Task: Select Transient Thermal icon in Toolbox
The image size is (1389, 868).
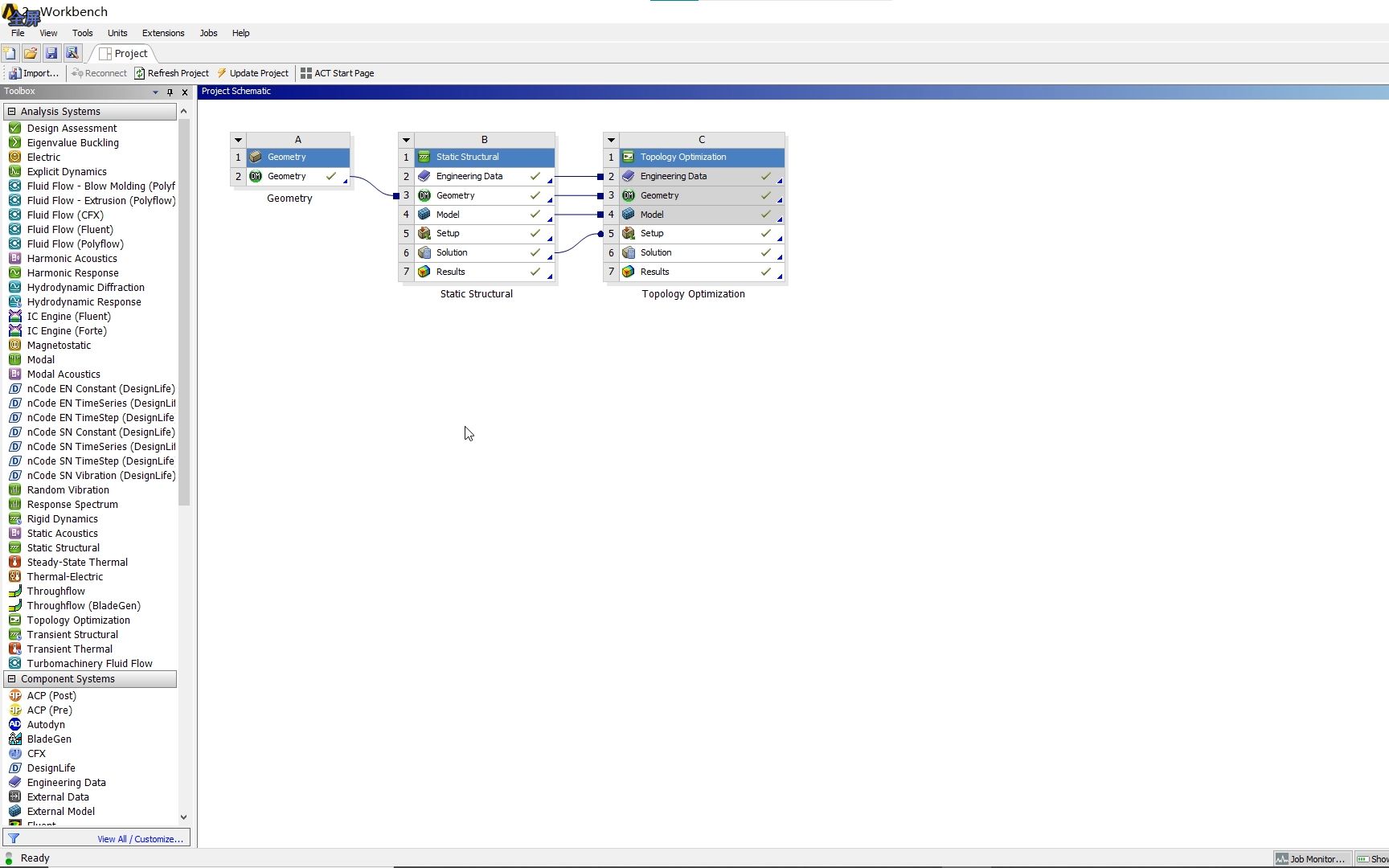Action: point(14,649)
